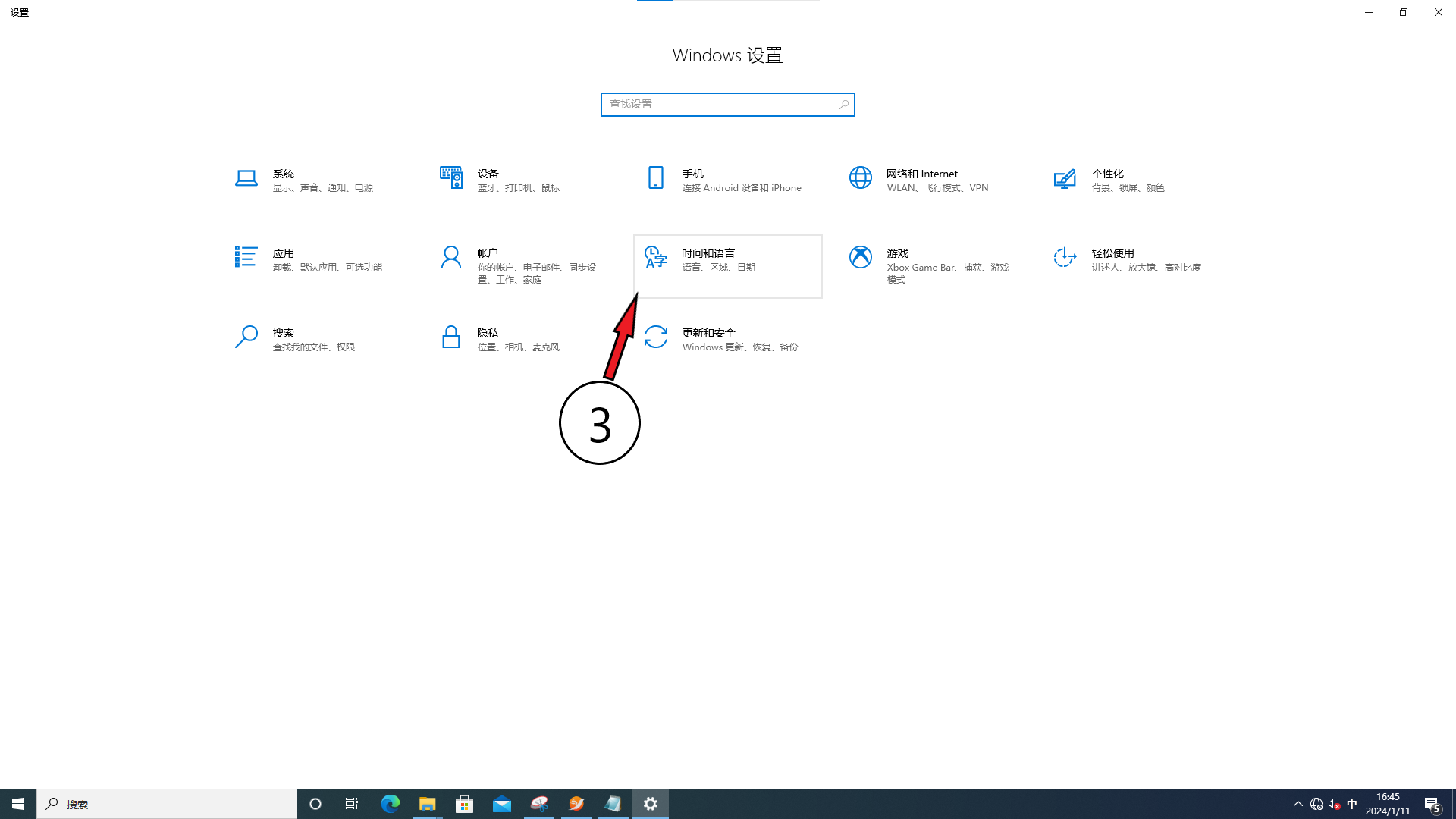Open the 网络和 Internet globe icon

pyautogui.click(x=860, y=178)
